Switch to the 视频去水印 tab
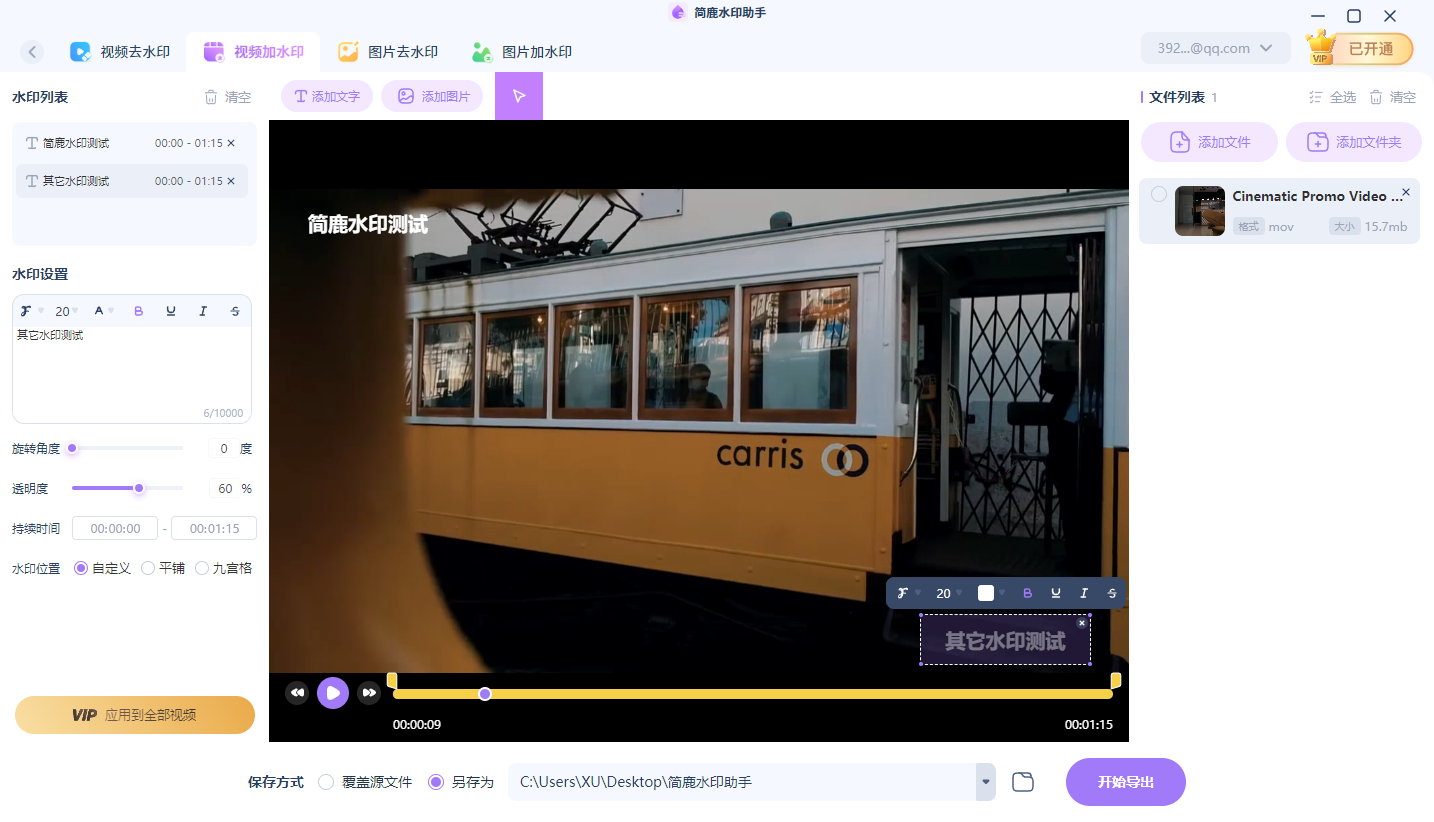Viewport: 1434px width, 822px height. coord(120,52)
